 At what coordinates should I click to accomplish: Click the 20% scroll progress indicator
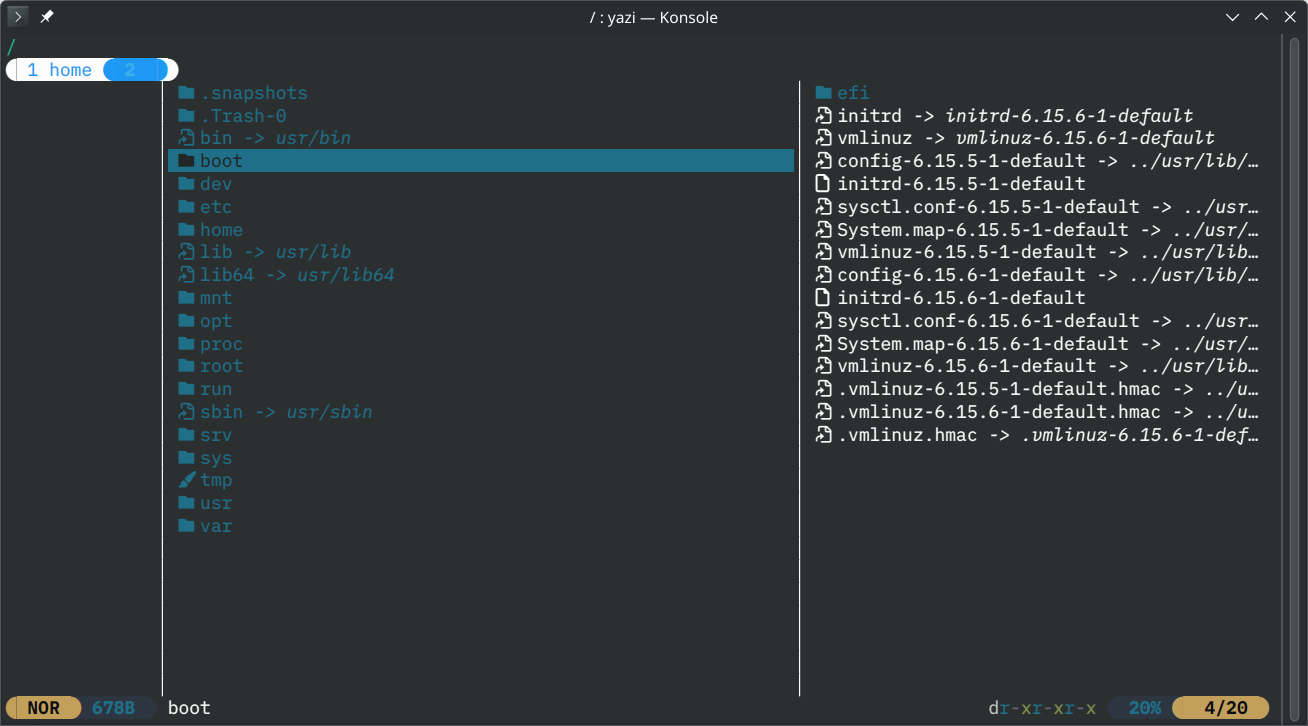click(1145, 708)
